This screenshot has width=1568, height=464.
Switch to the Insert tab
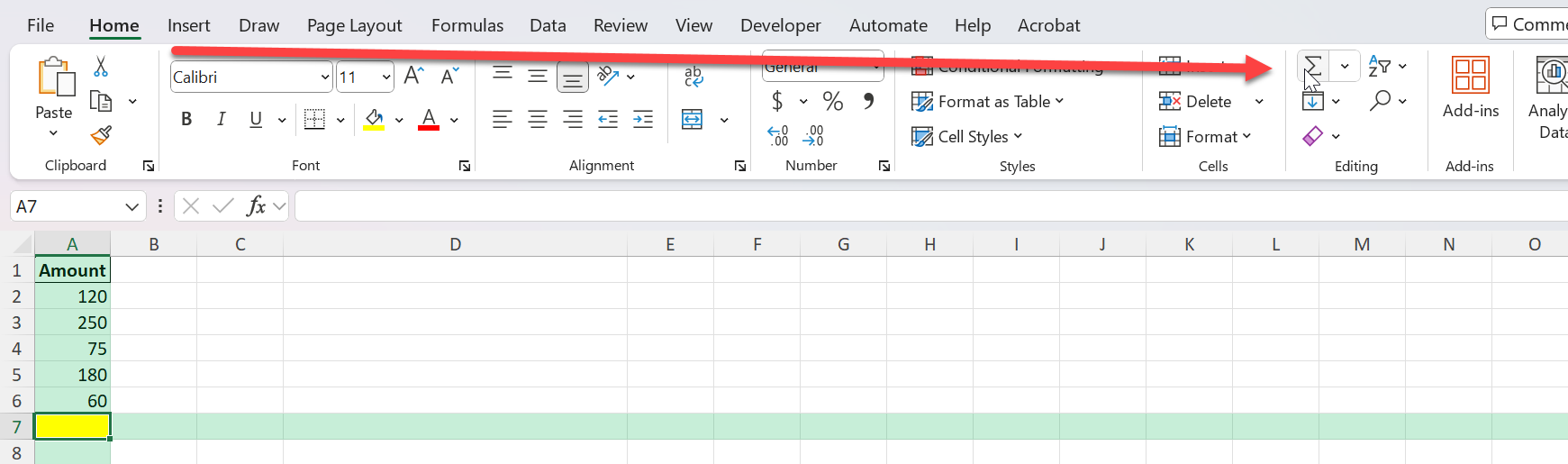pos(188,25)
